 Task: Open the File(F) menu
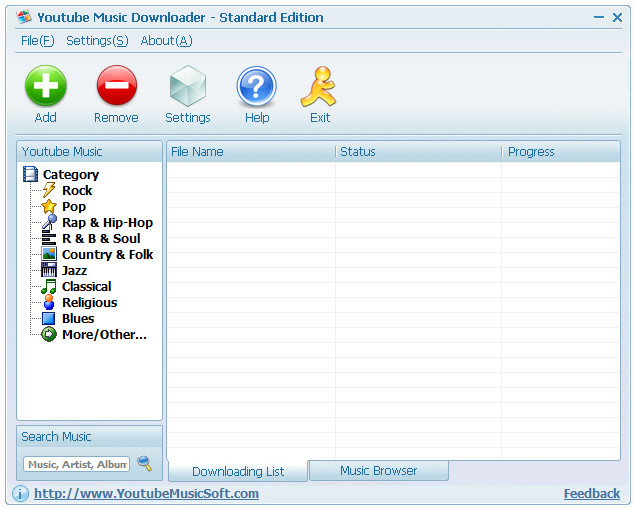(38, 40)
